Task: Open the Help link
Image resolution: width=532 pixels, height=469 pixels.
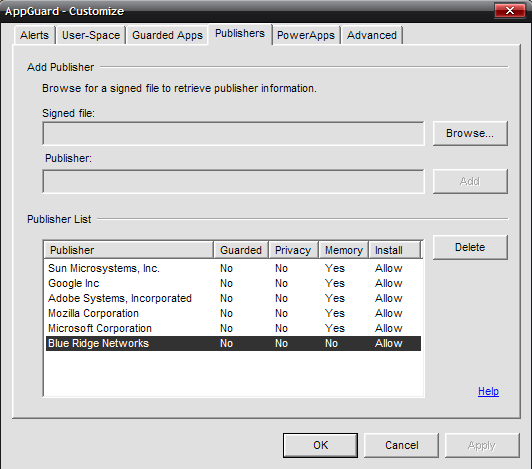Action: pos(488,391)
